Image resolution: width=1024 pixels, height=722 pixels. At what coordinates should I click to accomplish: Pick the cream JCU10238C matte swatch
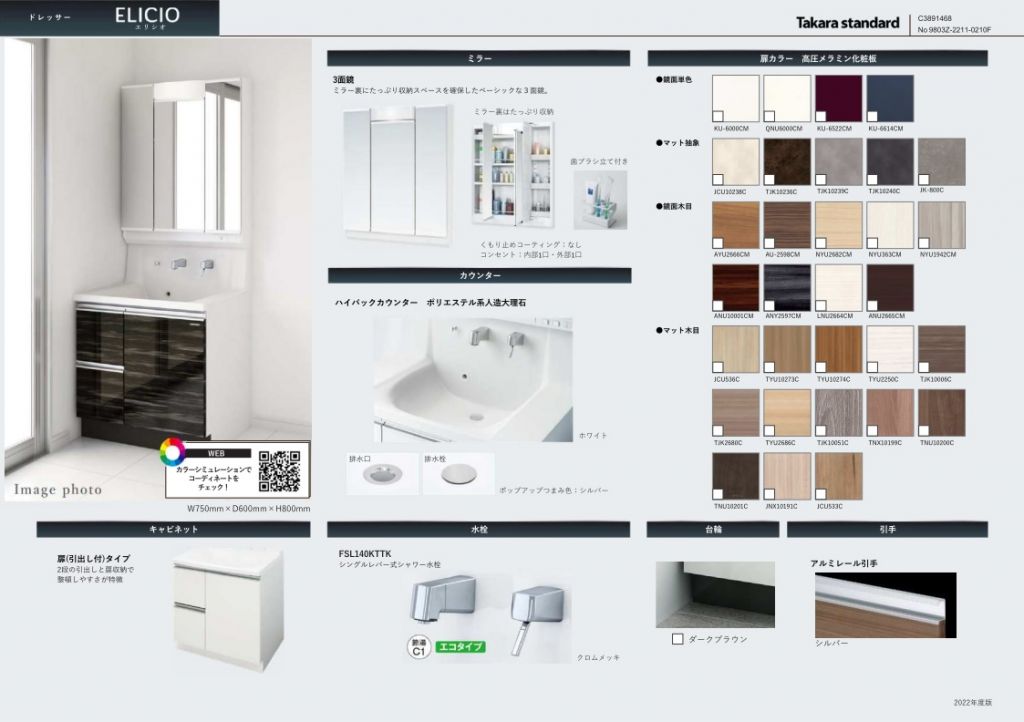(735, 162)
